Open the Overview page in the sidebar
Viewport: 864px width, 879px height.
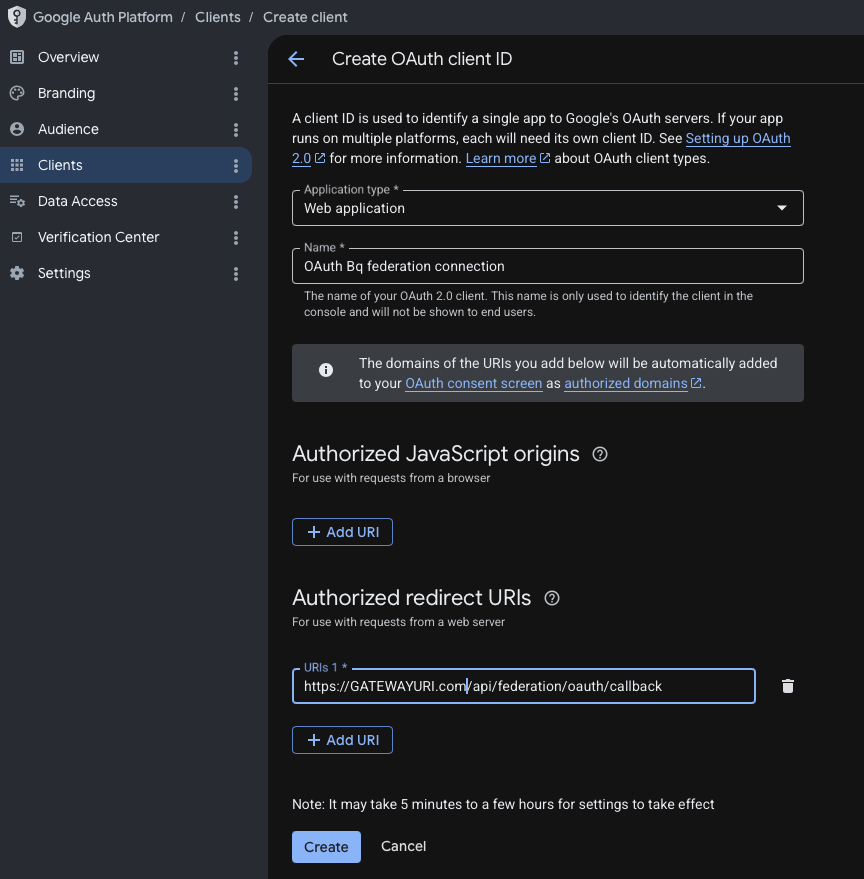tap(68, 57)
